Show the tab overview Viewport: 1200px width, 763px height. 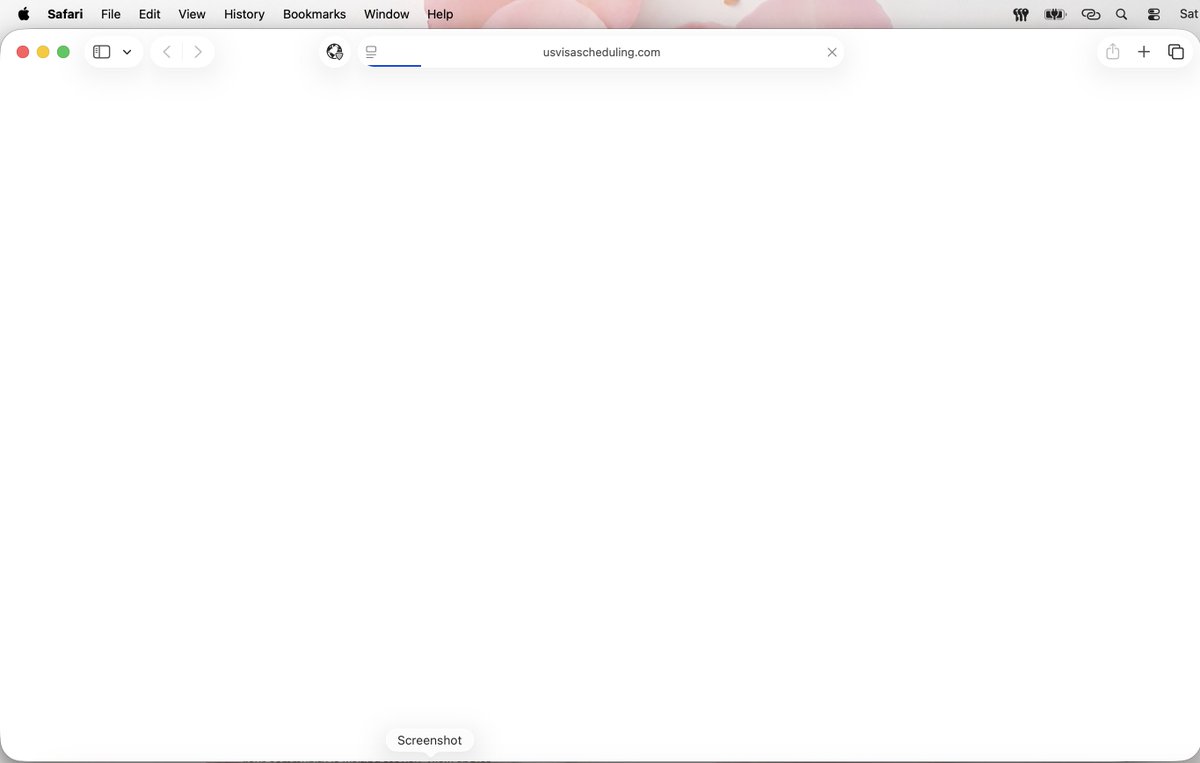[1176, 52]
